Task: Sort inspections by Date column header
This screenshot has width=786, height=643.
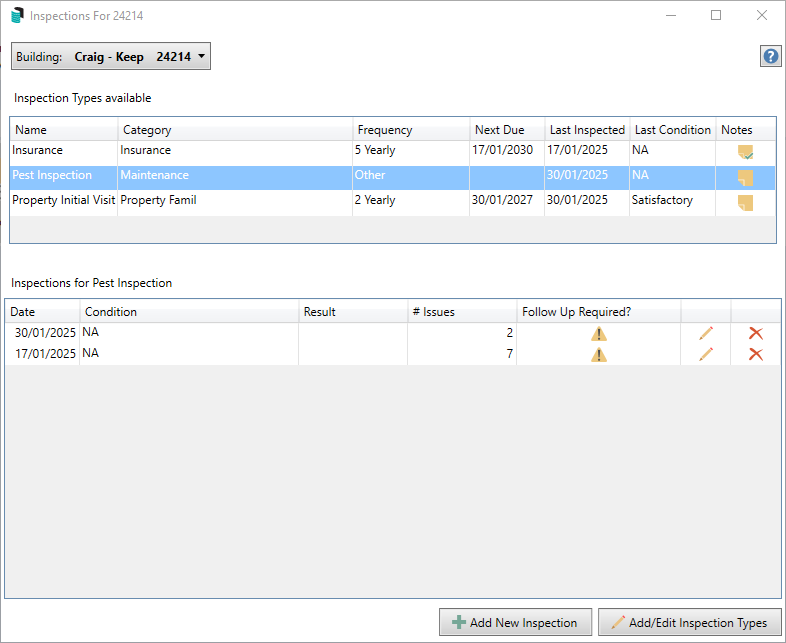Action: [x=43, y=312]
